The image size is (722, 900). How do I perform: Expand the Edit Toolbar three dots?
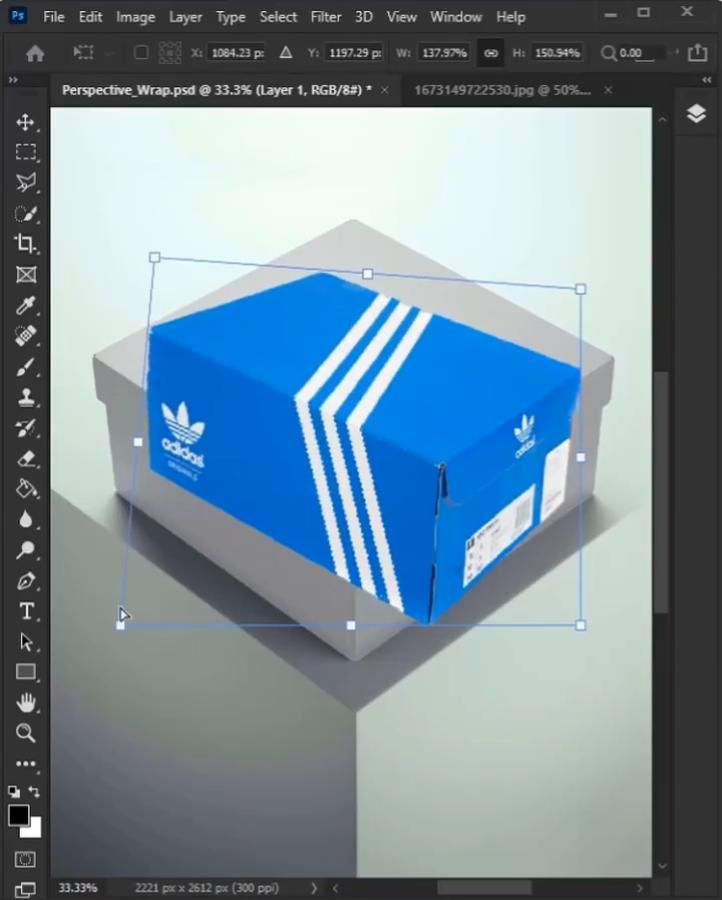(25, 764)
